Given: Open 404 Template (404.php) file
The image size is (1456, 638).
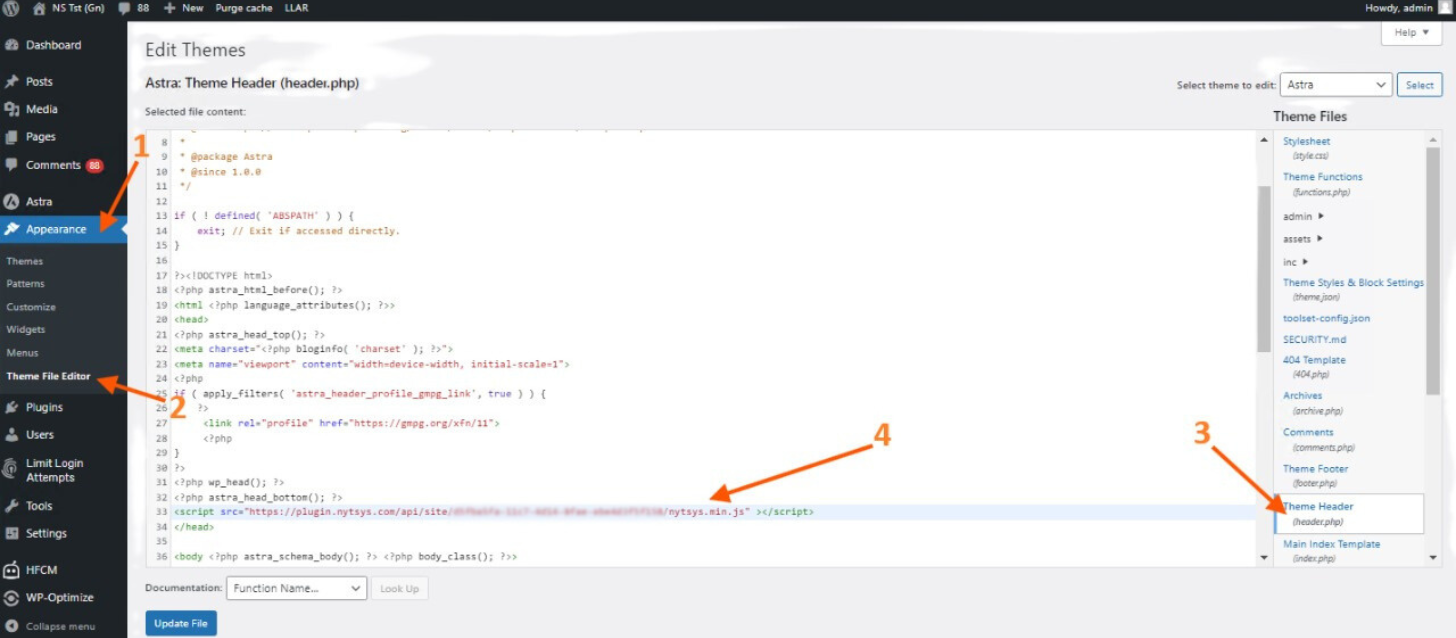Looking at the screenshot, I should (x=1315, y=367).
